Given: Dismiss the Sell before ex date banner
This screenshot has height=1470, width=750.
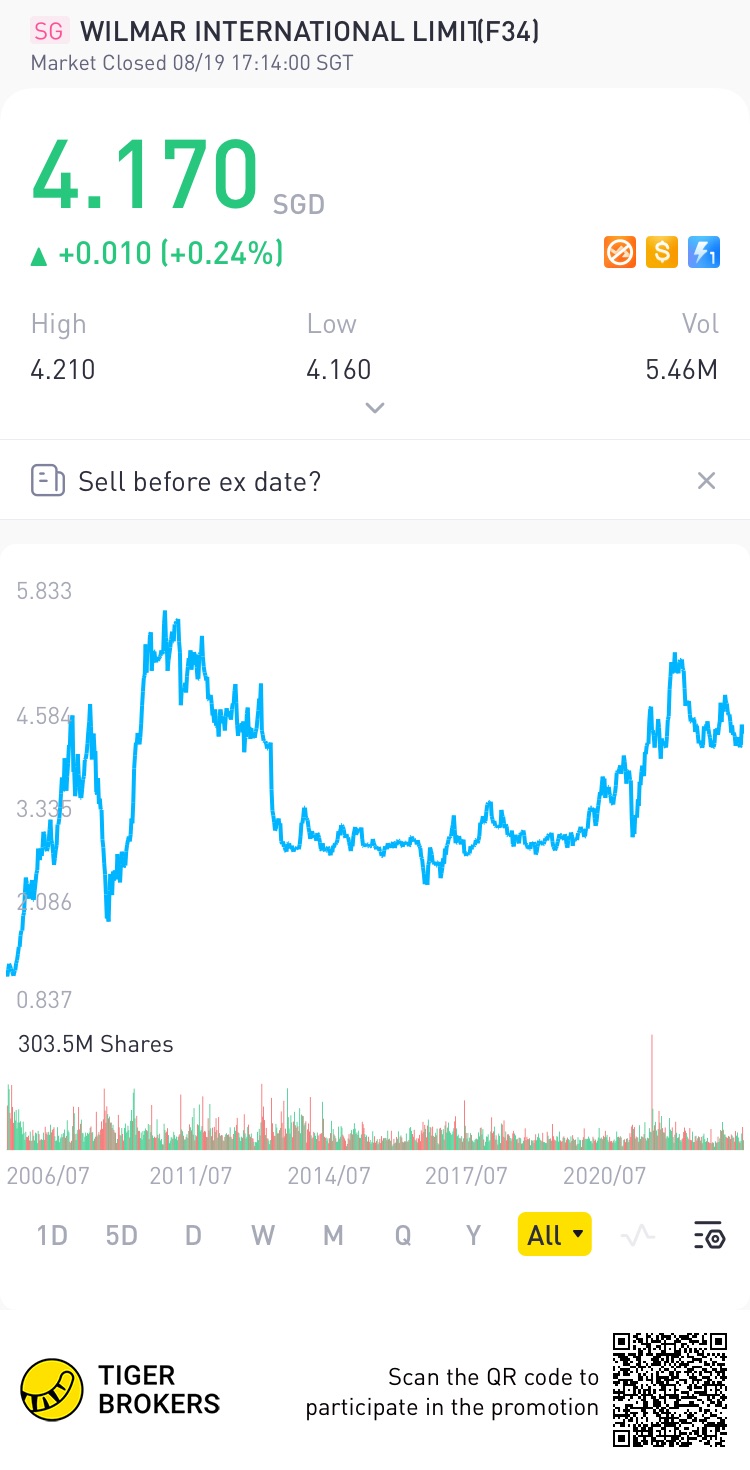Looking at the screenshot, I should coord(706,481).
